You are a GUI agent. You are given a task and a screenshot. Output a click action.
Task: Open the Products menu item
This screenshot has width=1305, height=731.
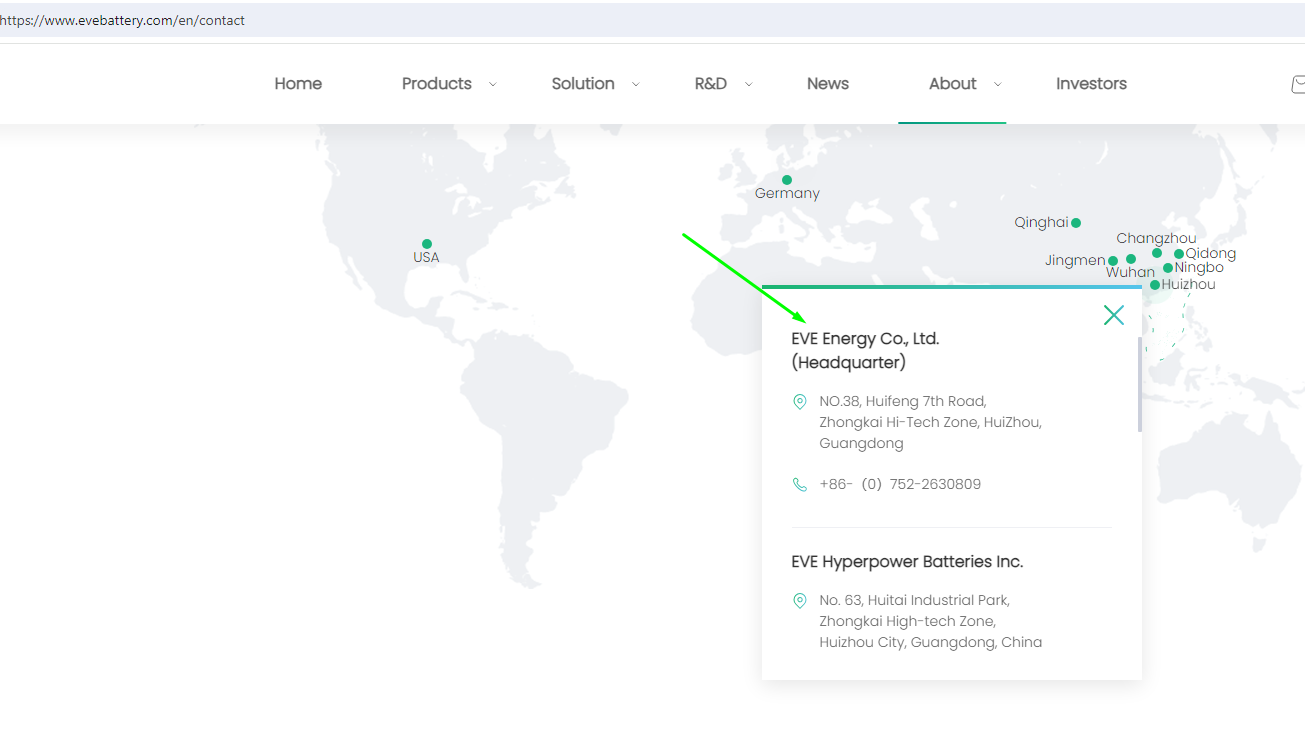point(437,84)
